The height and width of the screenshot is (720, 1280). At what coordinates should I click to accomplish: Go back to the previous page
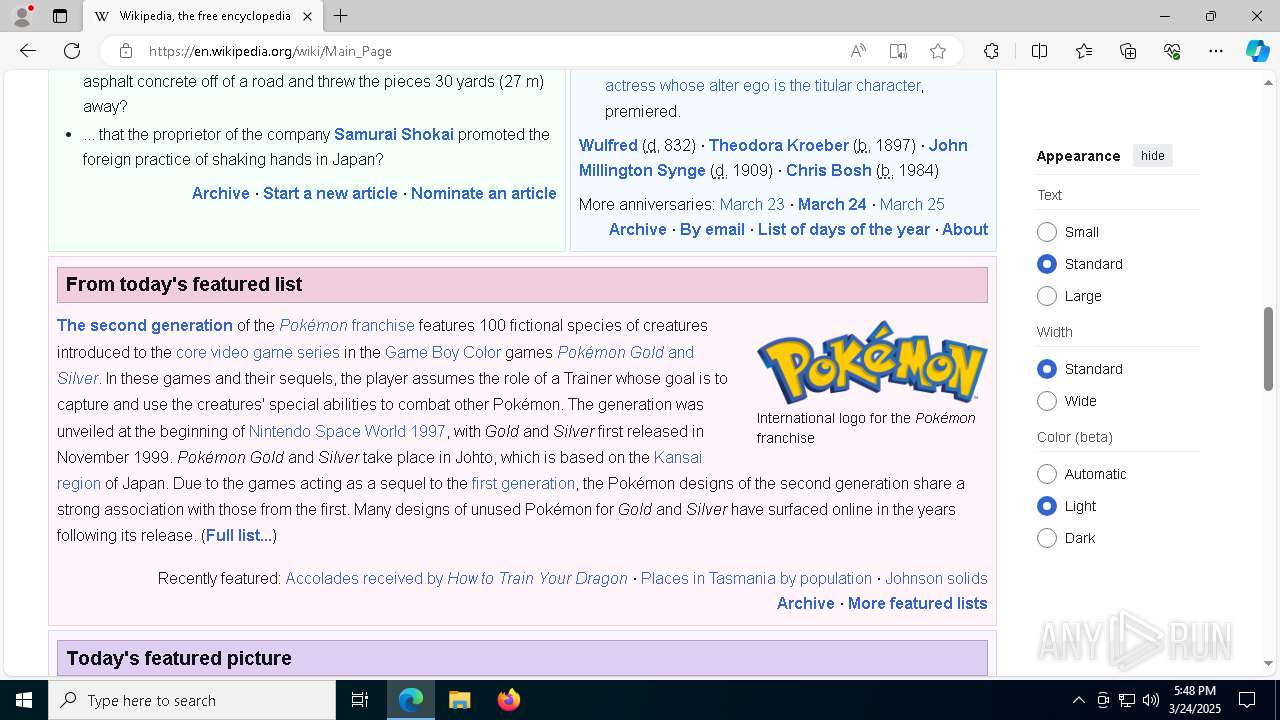pos(28,51)
